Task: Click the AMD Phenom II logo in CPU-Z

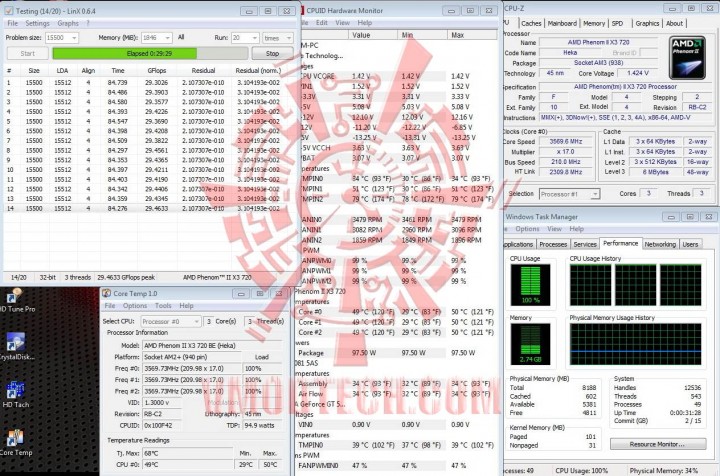Action: click(687, 58)
